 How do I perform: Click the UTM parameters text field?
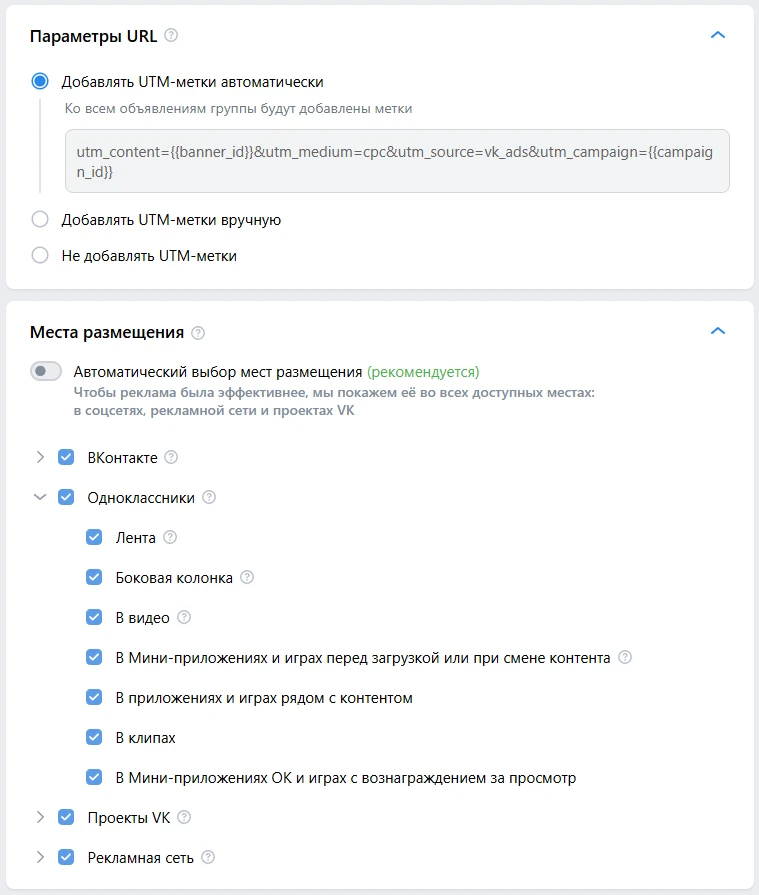tap(397, 160)
